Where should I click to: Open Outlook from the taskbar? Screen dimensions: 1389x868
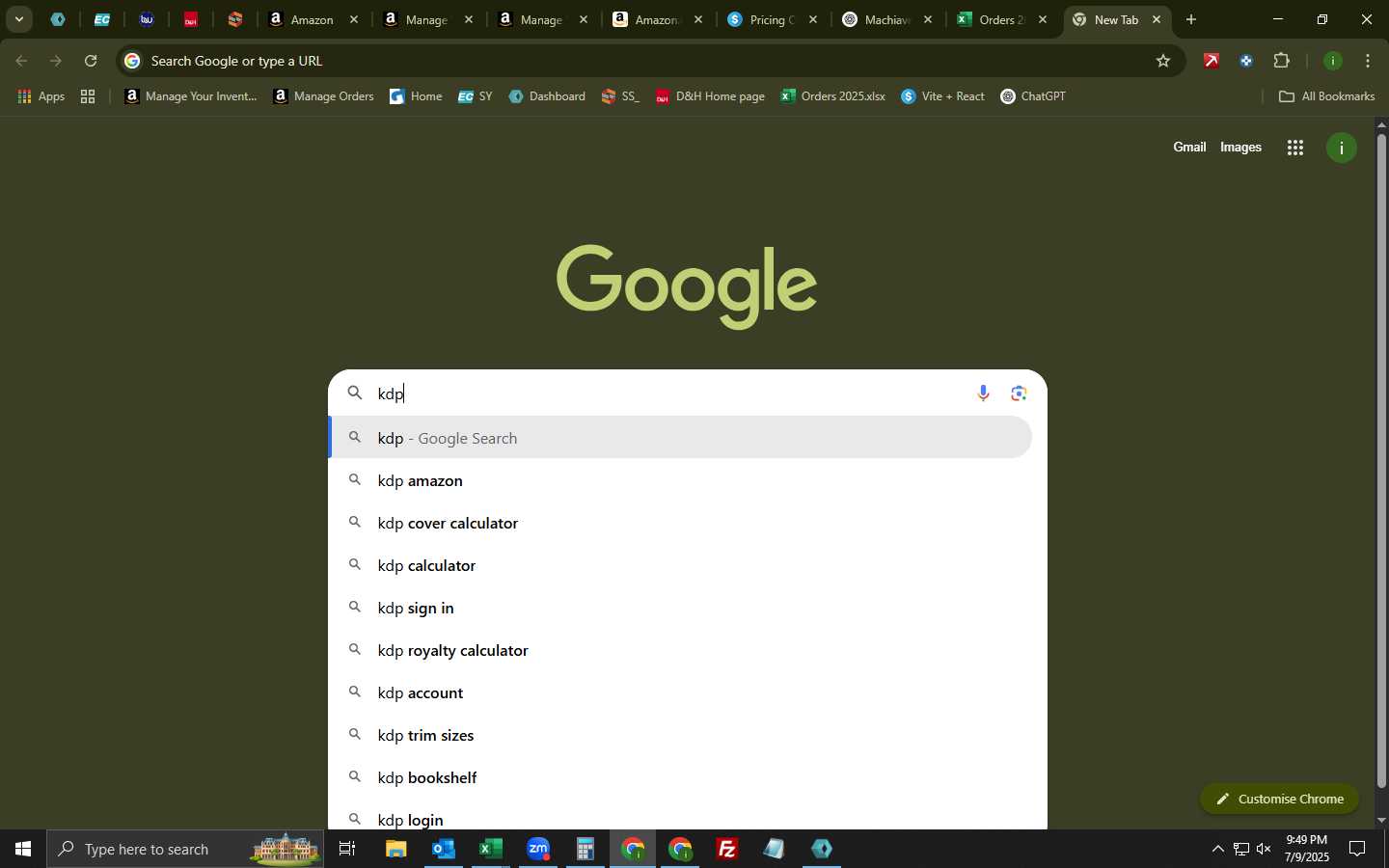(444, 849)
